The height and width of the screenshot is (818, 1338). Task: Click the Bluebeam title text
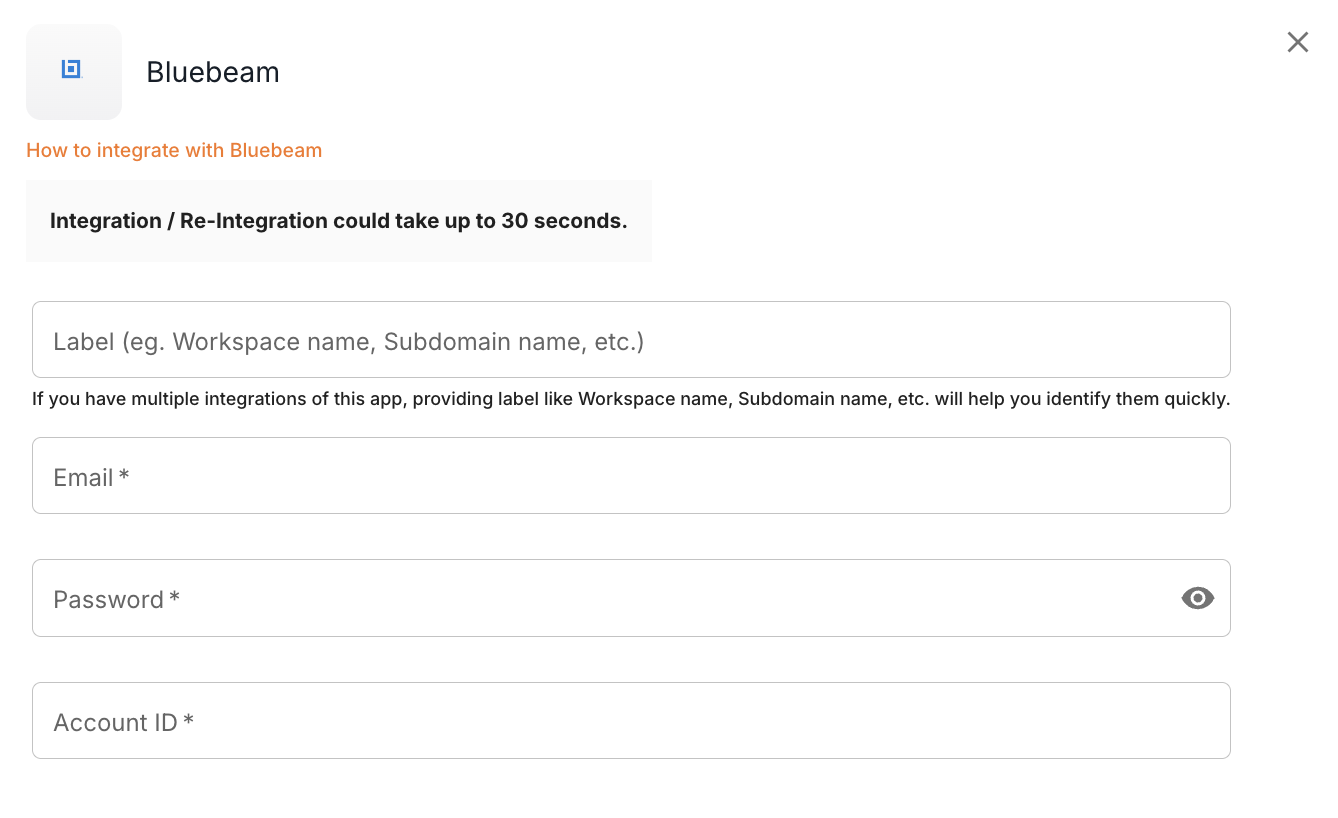213,72
